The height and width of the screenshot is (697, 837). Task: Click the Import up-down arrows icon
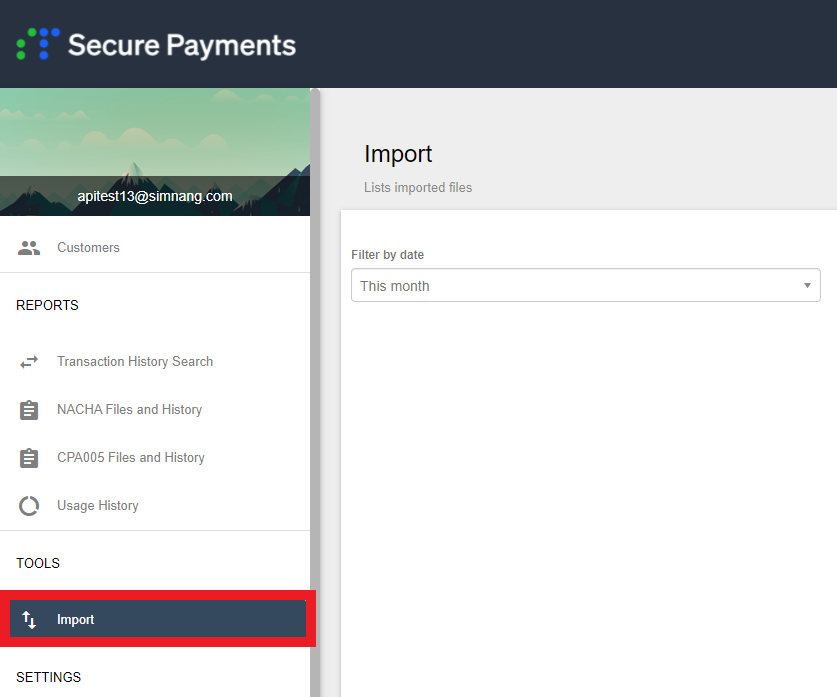click(x=29, y=620)
